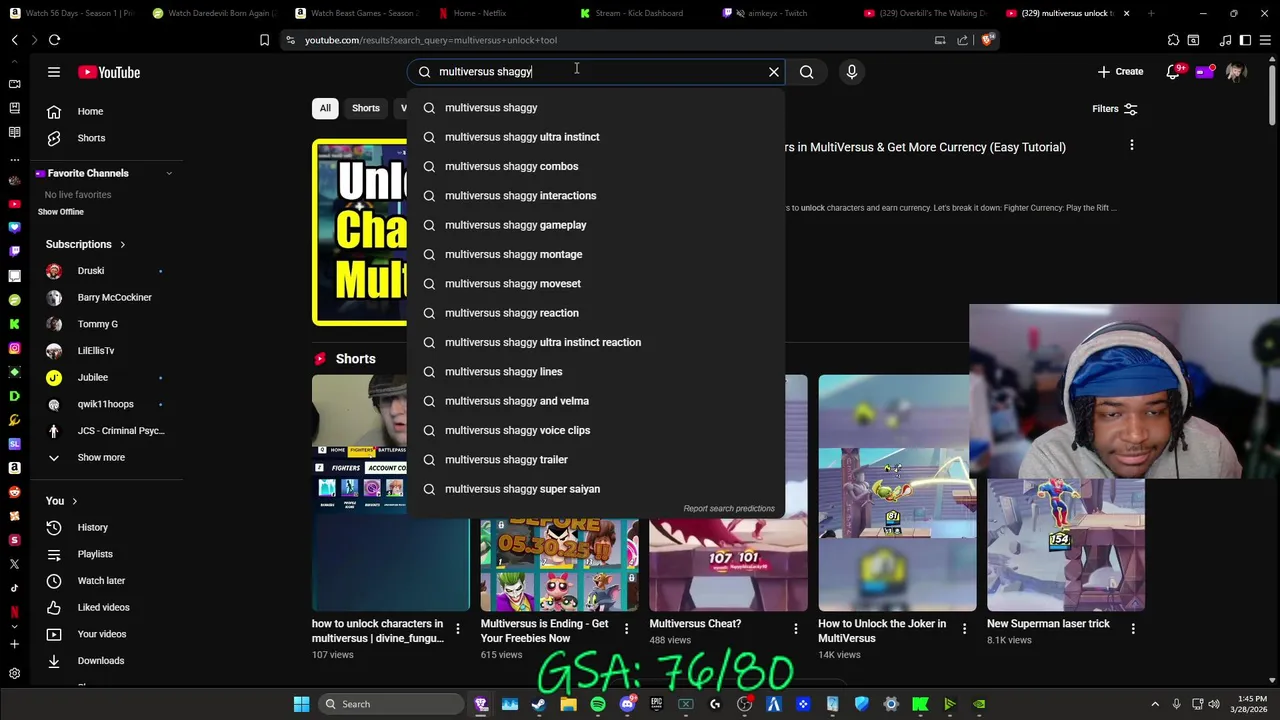This screenshot has height=720, width=1280.
Task: Select the Shorts filter chip
Action: point(366,108)
